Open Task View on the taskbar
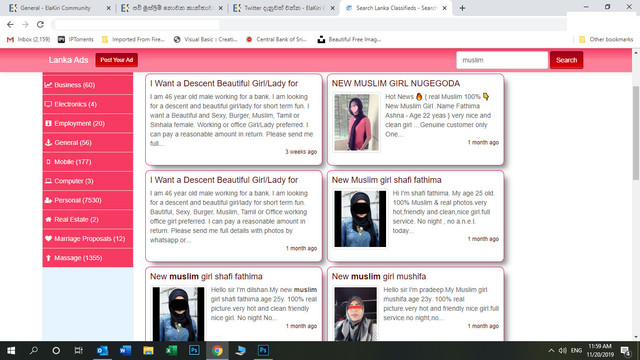 [x=78, y=351]
